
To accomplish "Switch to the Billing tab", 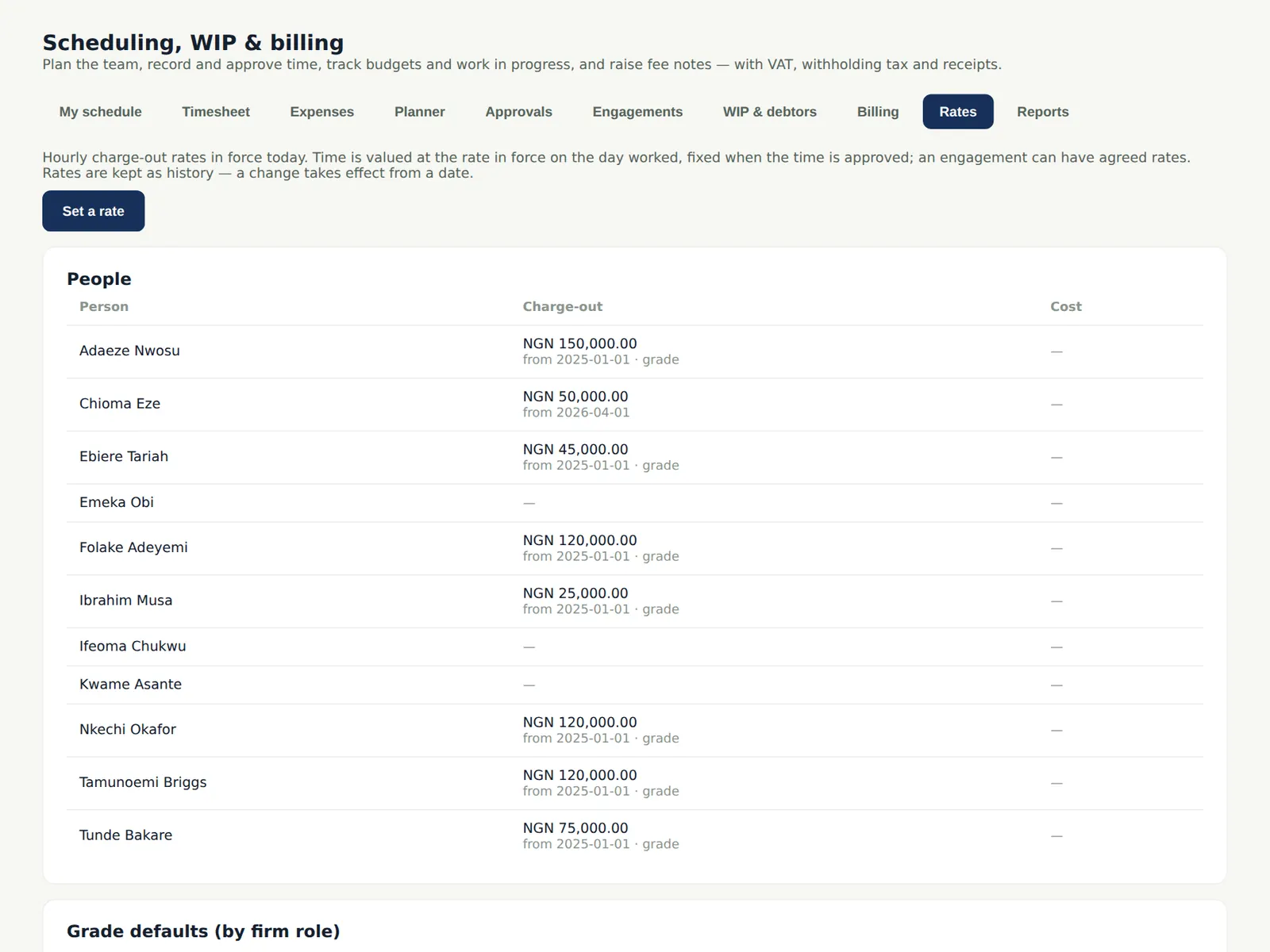I will click(x=878, y=112).
